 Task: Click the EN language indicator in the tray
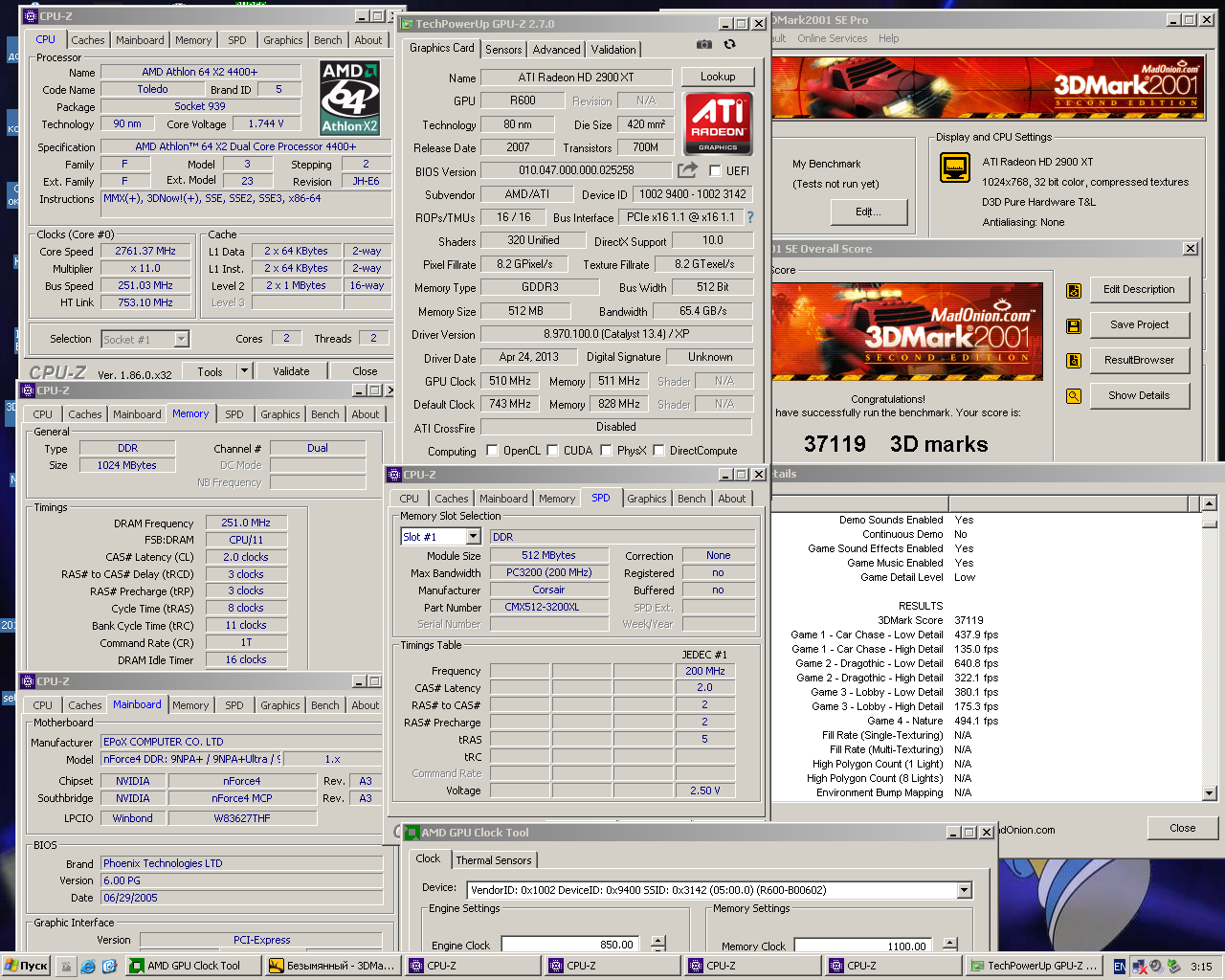1120,967
